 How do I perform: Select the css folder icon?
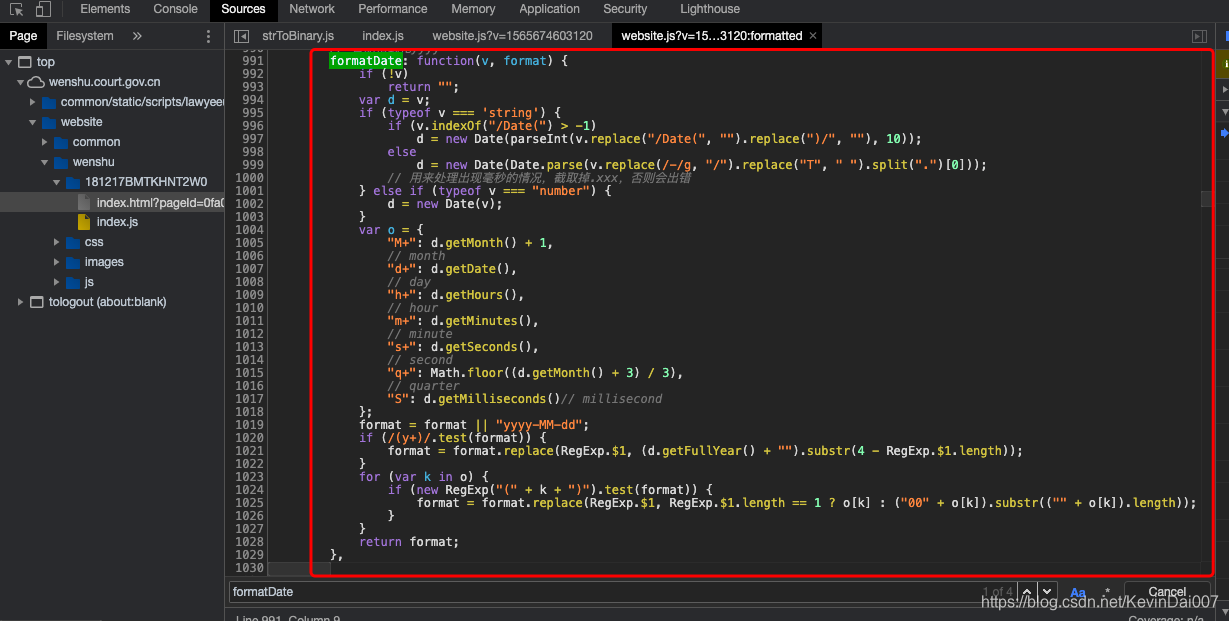pyautogui.click(x=72, y=242)
